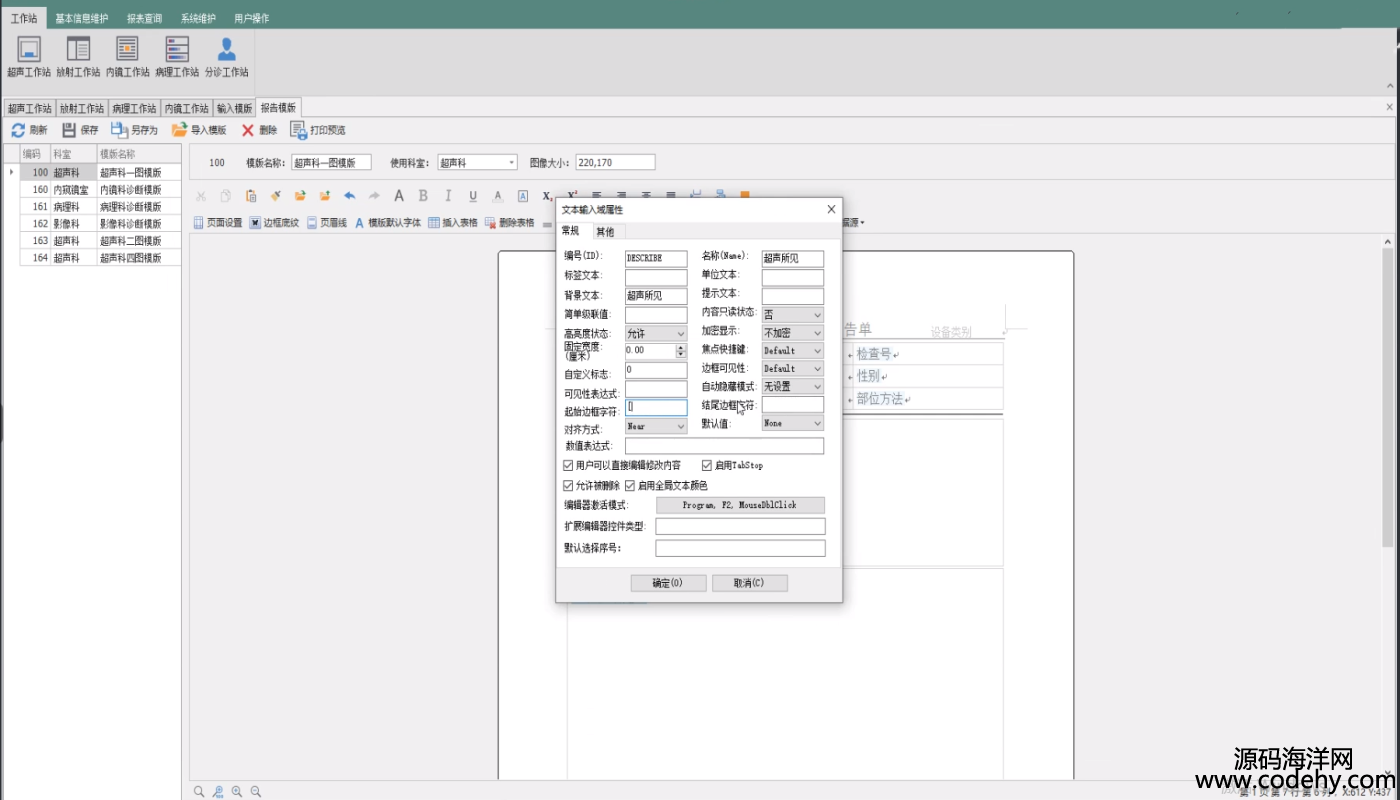
Task: Click the 保存 save icon
Action: pos(69,130)
